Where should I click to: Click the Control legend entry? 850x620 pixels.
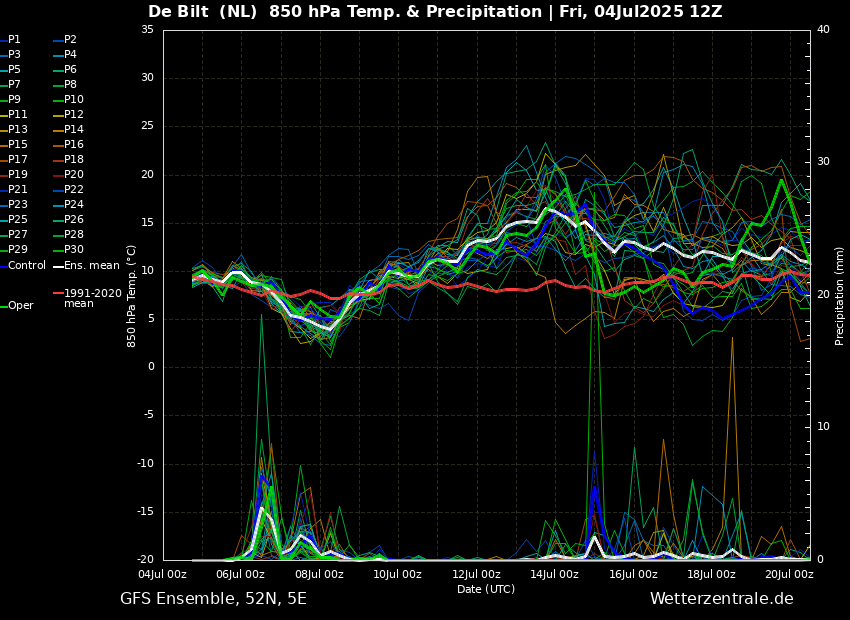23,266
